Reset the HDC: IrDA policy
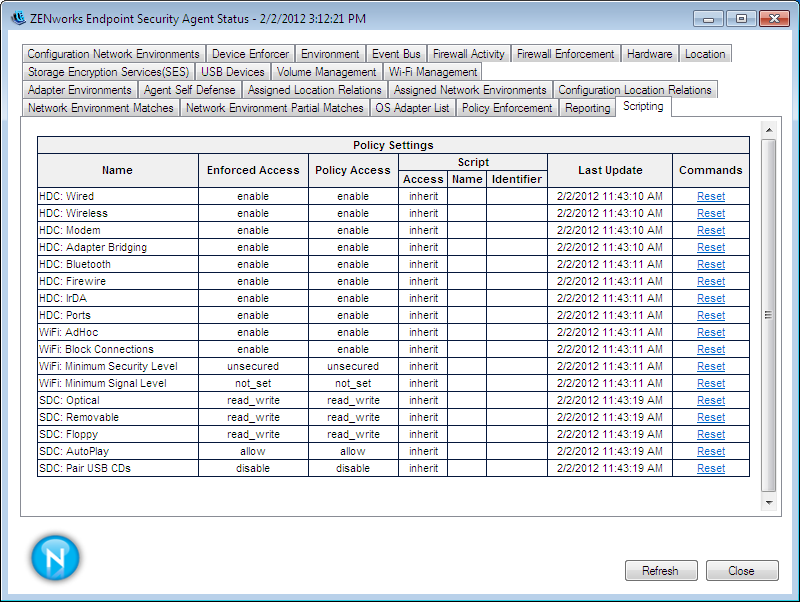 coord(711,298)
